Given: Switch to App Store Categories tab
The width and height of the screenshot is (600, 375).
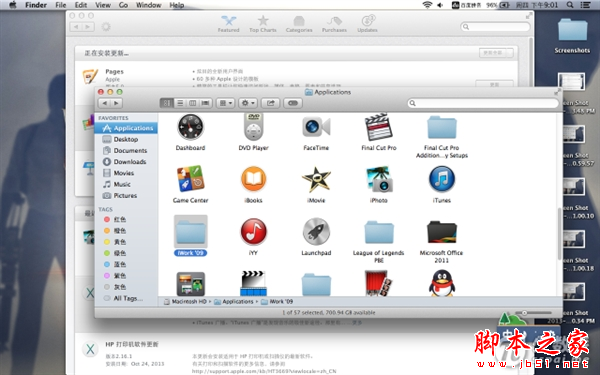Looking at the screenshot, I should coord(299,24).
